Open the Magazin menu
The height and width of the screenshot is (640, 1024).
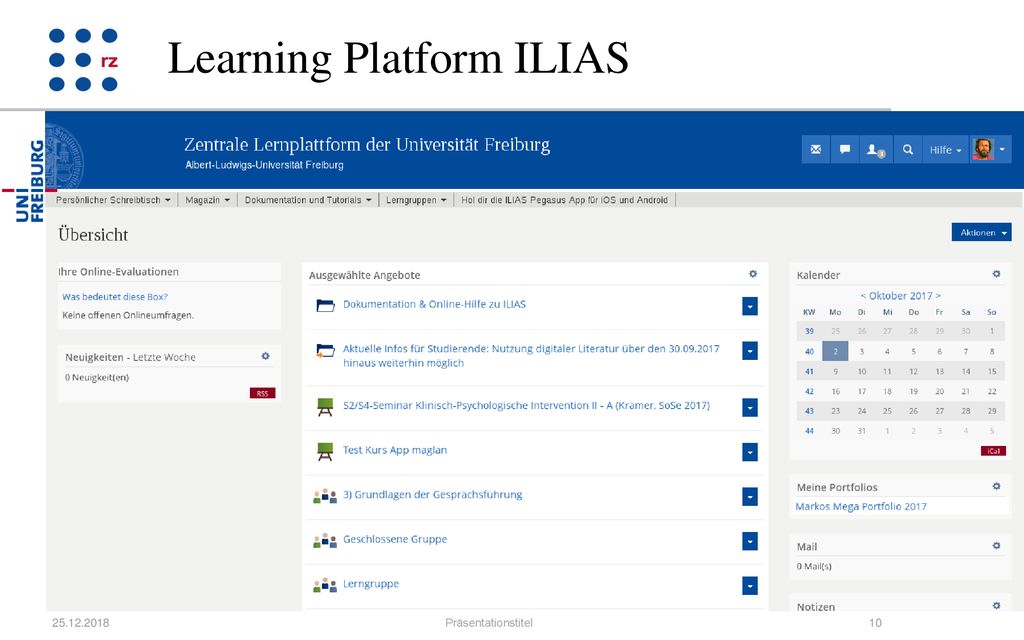point(207,200)
